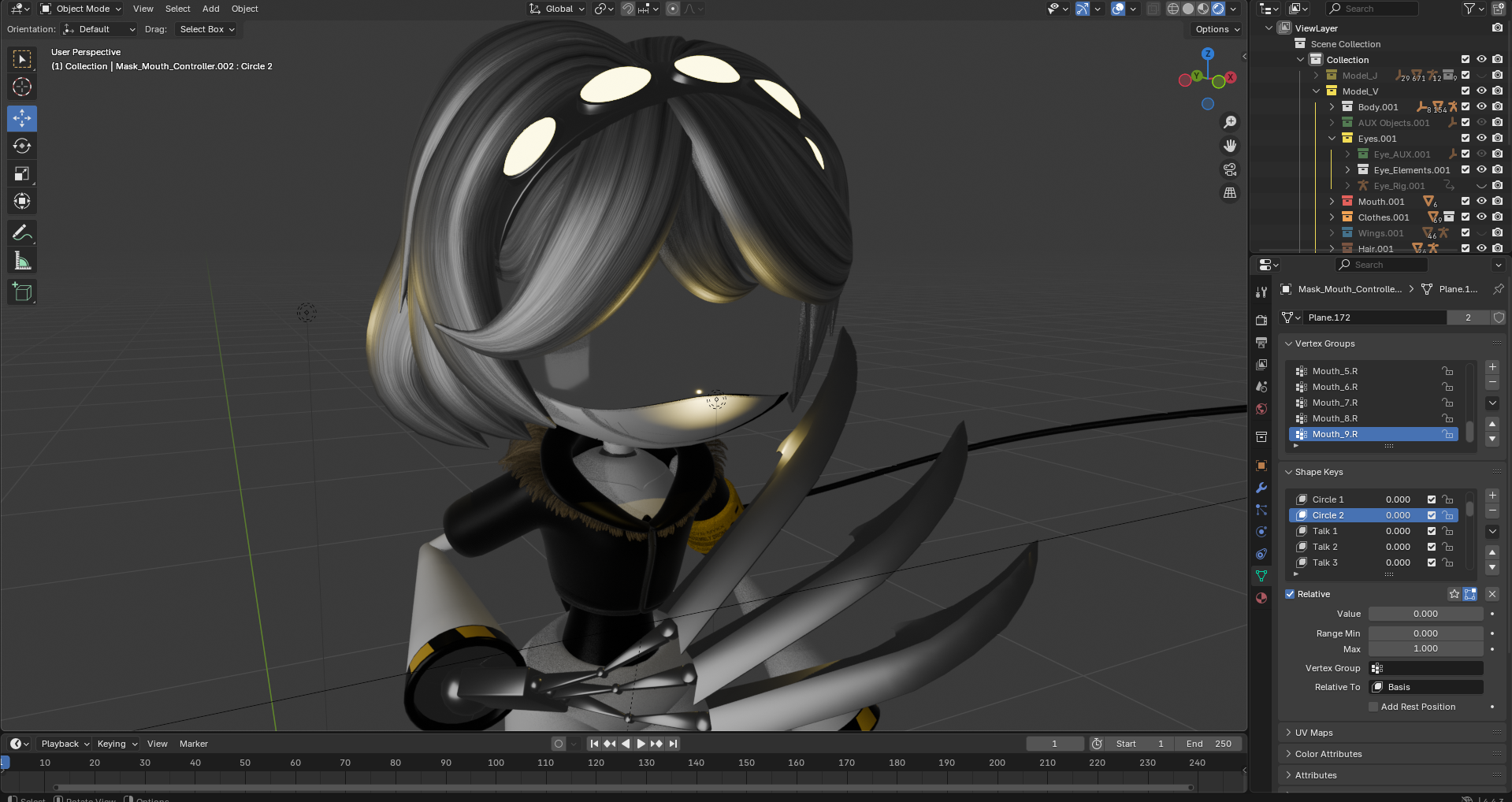Open the Physics properties tab
The image size is (1512, 802).
pos(1261,532)
